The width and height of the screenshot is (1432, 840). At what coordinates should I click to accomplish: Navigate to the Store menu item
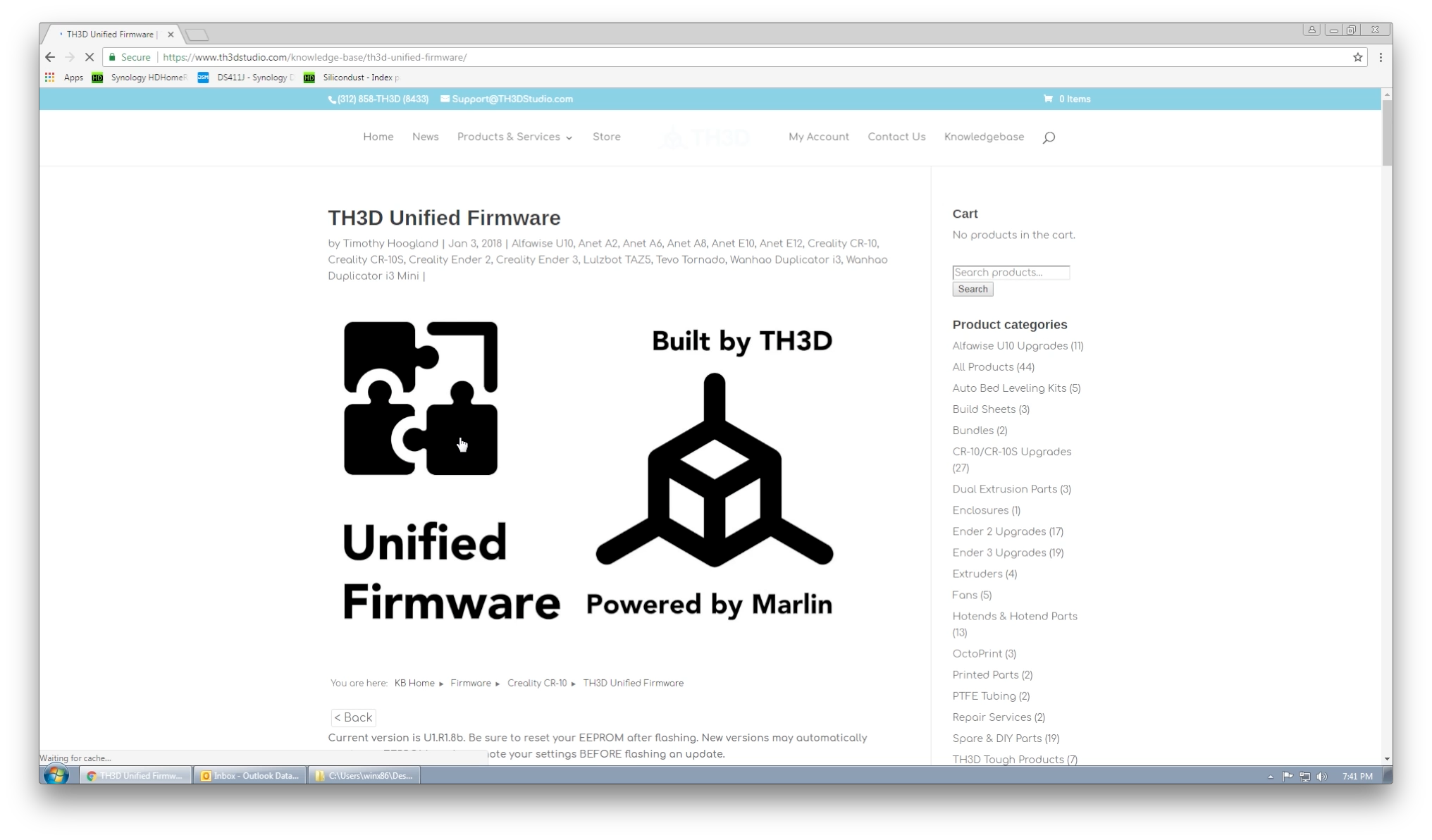(606, 137)
